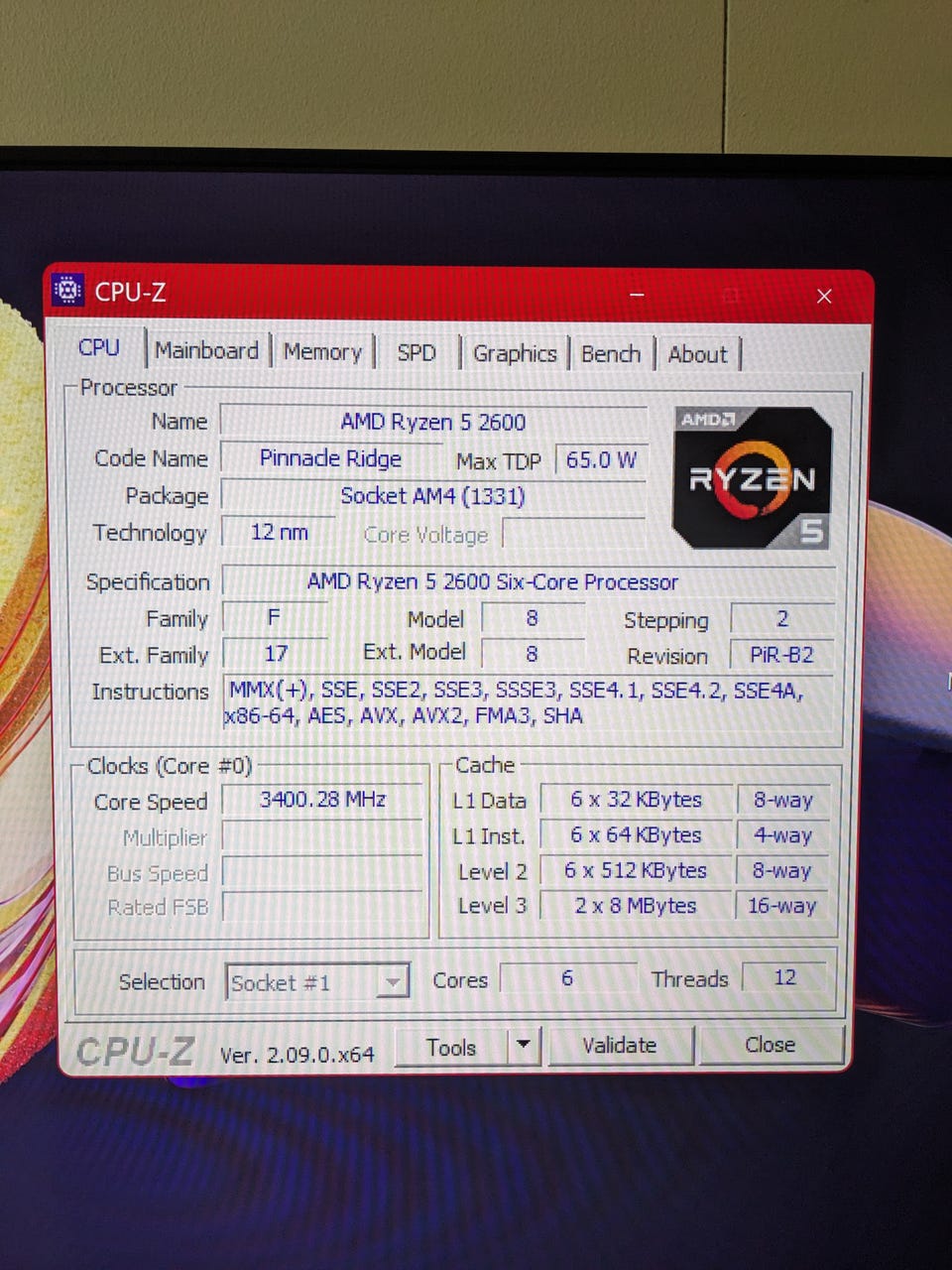This screenshot has width=952, height=1270.
Task: Go to the Bench tab
Action: [x=611, y=354]
